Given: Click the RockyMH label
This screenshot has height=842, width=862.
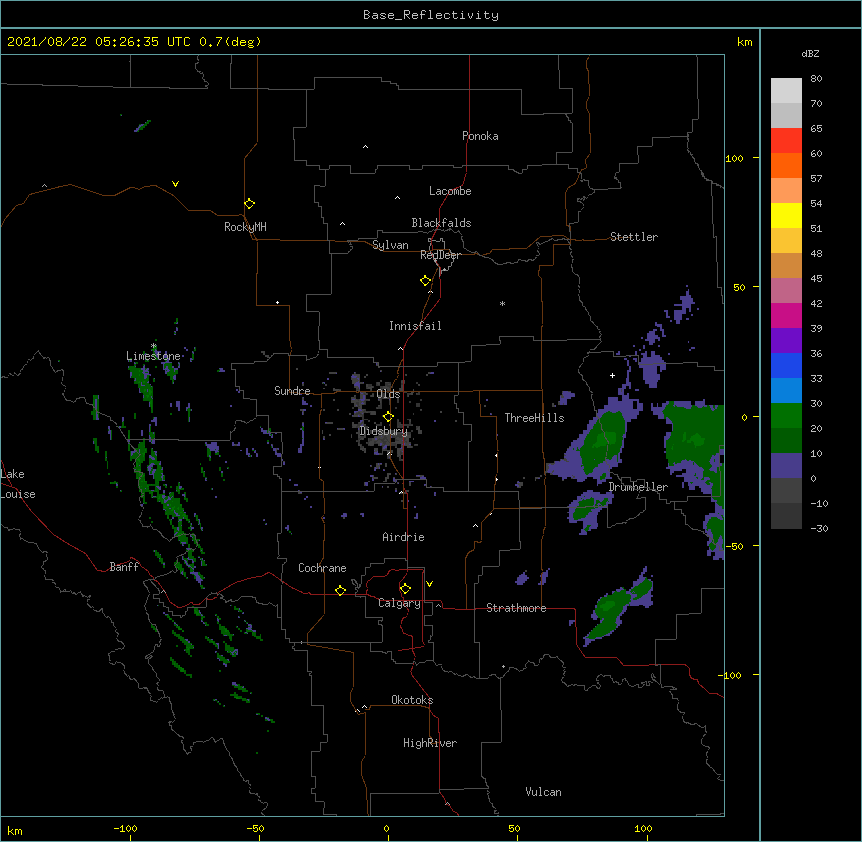Looking at the screenshot, I should tap(245, 227).
